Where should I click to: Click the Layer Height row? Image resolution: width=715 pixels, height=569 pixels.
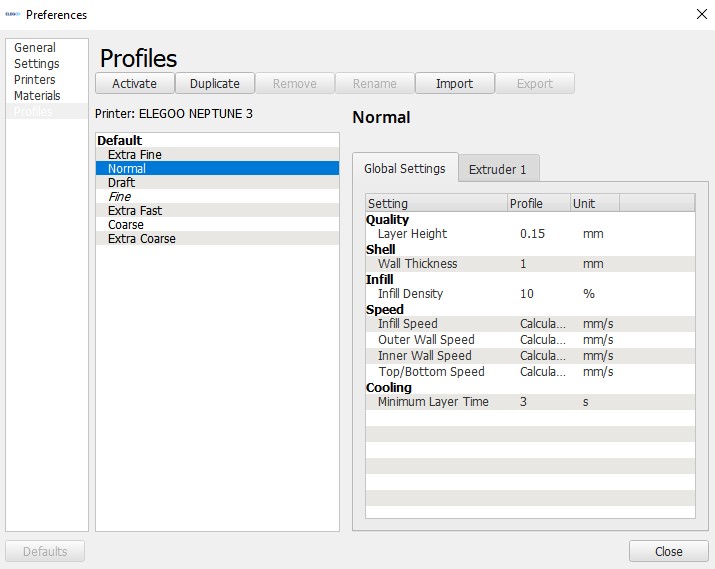[x=530, y=234]
